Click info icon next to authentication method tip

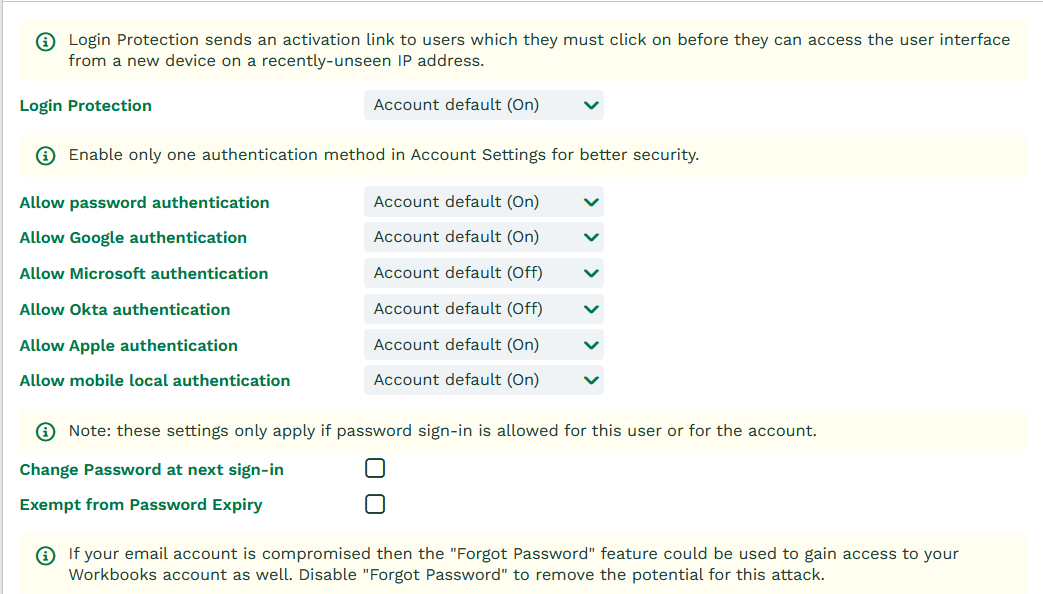(46, 156)
